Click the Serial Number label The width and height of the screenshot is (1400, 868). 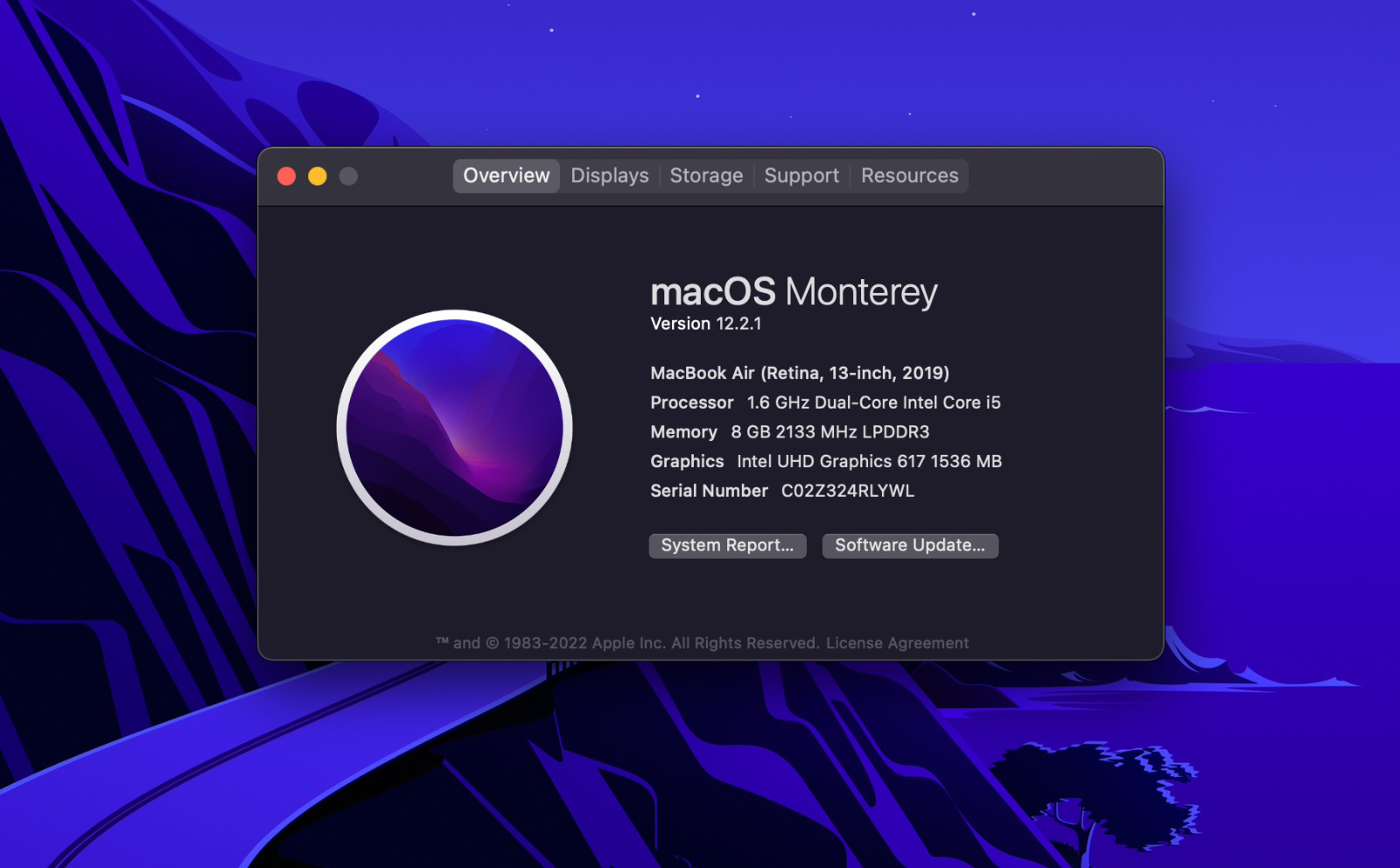point(709,491)
